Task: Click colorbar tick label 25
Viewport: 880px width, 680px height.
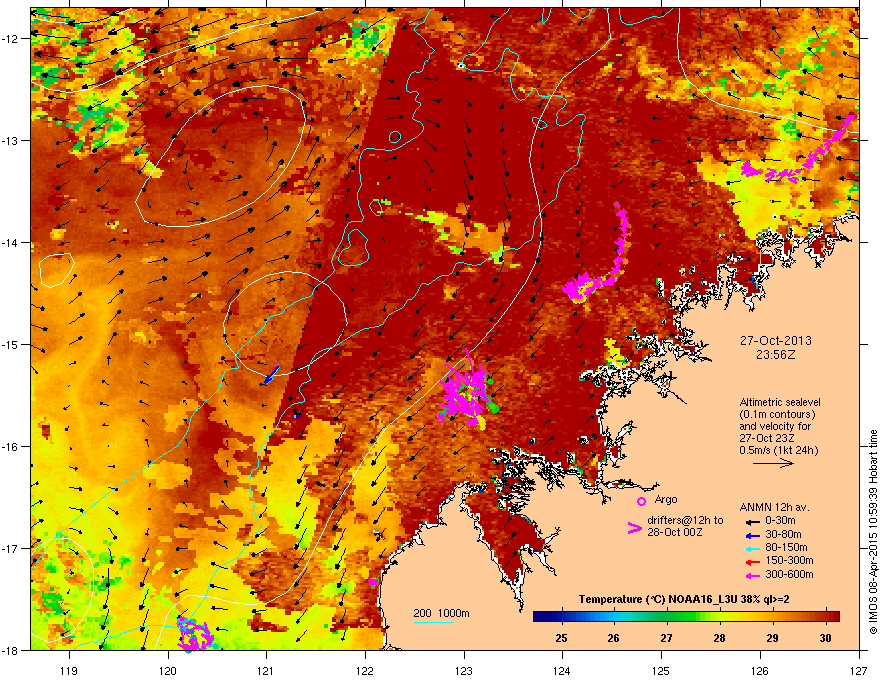Action: pyautogui.click(x=561, y=638)
